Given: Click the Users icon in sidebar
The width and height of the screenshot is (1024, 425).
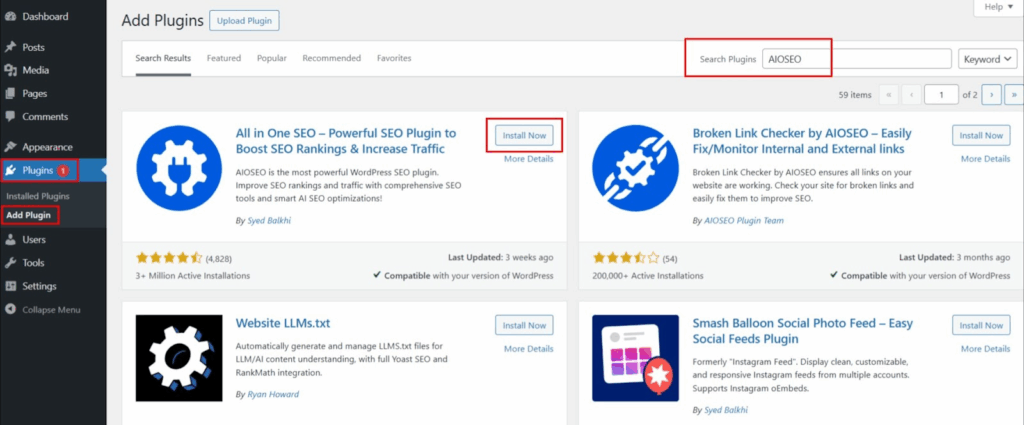Looking at the screenshot, I should pyautogui.click(x=10, y=240).
